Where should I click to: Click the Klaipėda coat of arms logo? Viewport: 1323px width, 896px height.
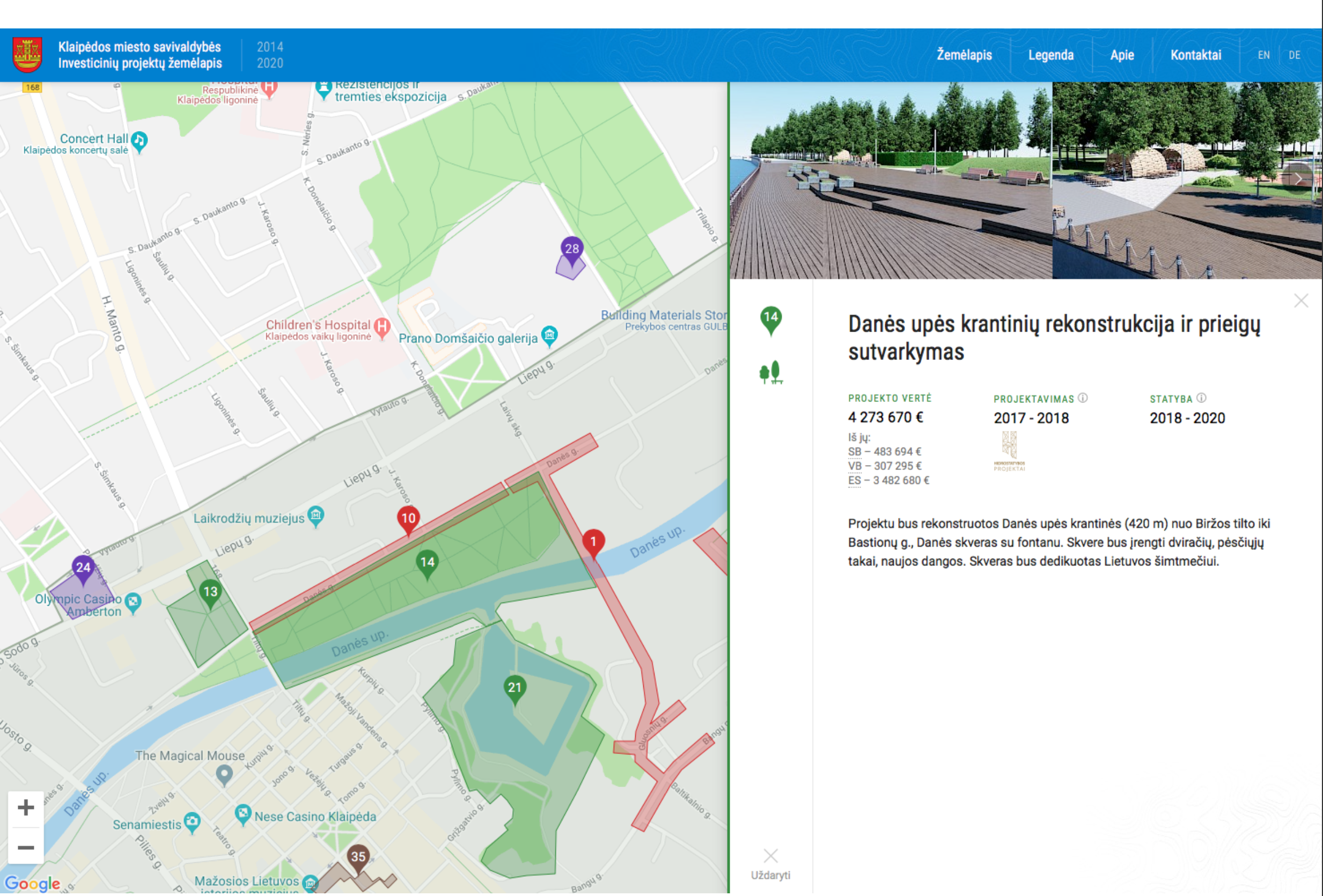(27, 55)
